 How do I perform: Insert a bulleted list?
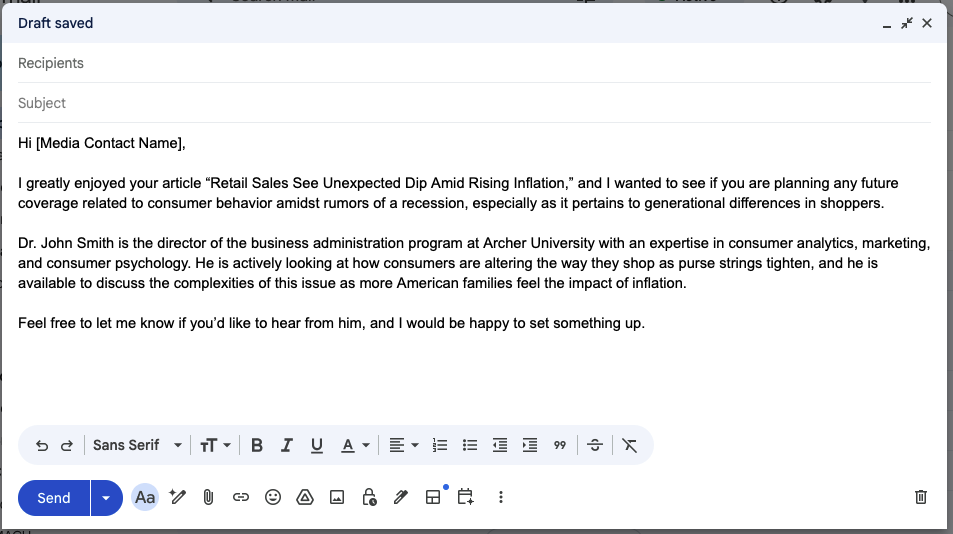pos(470,445)
